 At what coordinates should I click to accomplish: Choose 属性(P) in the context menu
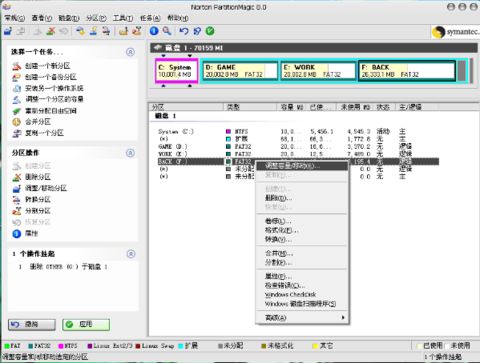tap(302, 277)
